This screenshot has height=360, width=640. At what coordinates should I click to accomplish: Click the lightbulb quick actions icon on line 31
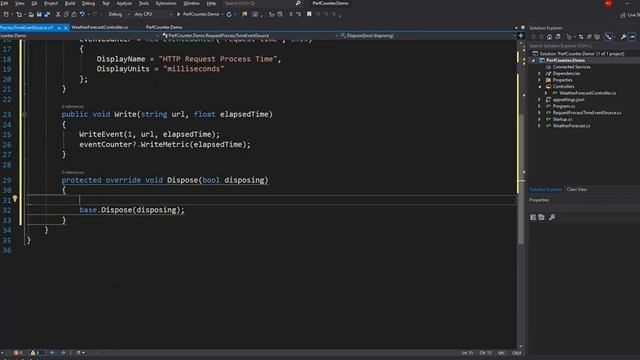pyautogui.click(x=15, y=199)
